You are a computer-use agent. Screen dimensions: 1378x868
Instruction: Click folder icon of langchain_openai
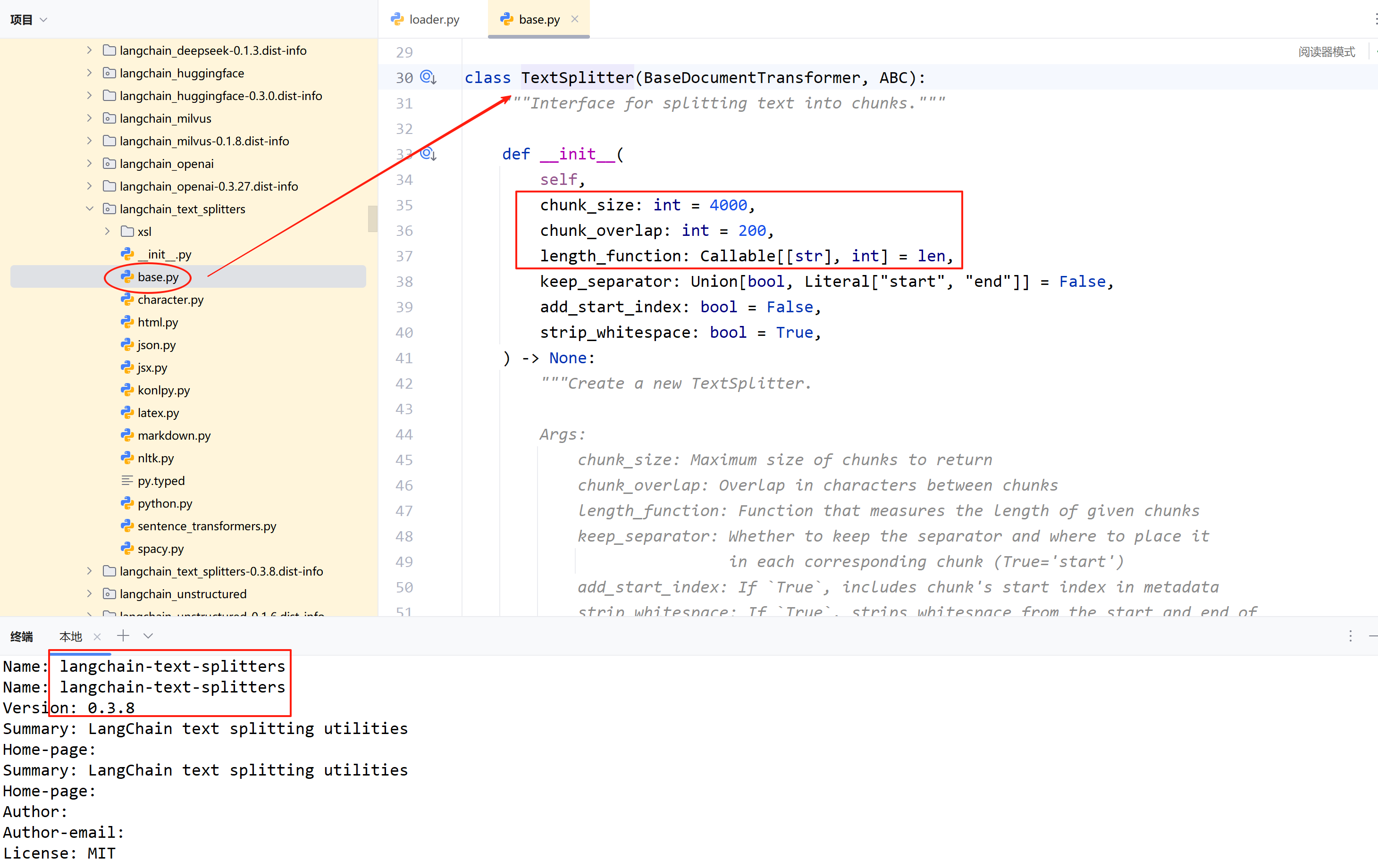[x=109, y=163]
